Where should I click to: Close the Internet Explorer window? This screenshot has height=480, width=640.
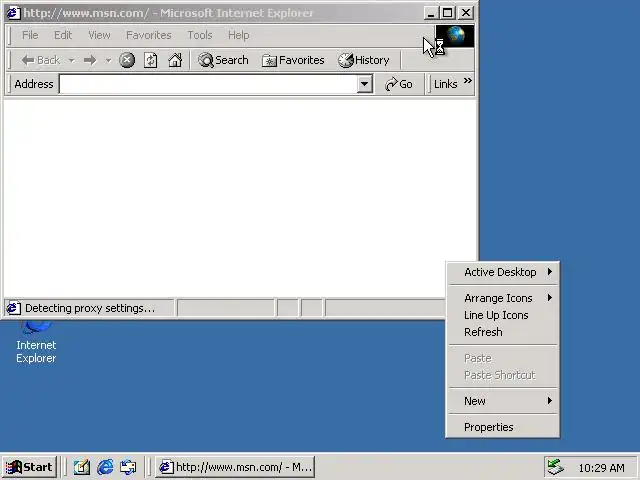pyautogui.click(x=466, y=13)
